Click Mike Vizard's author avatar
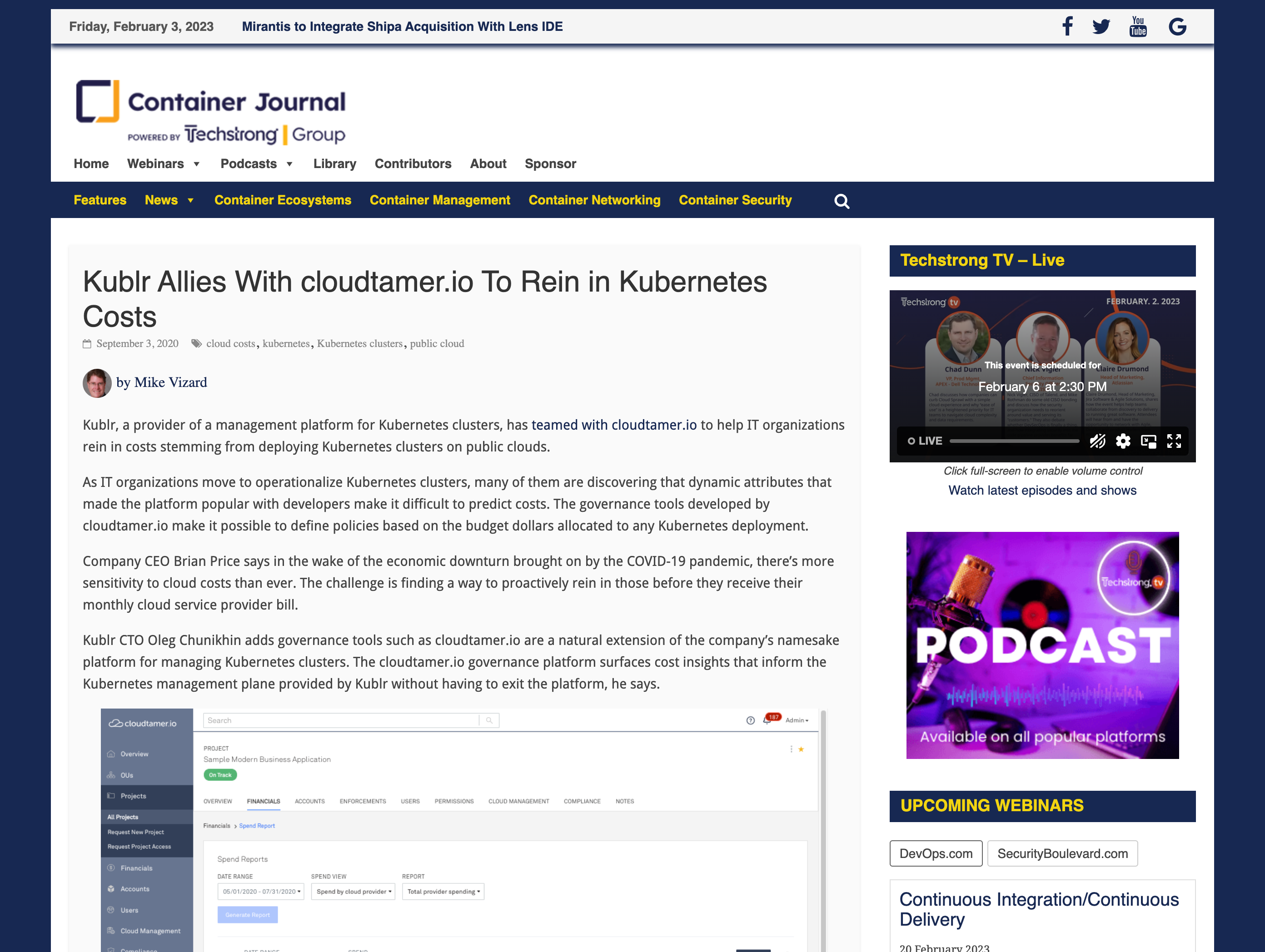 pyautogui.click(x=97, y=382)
